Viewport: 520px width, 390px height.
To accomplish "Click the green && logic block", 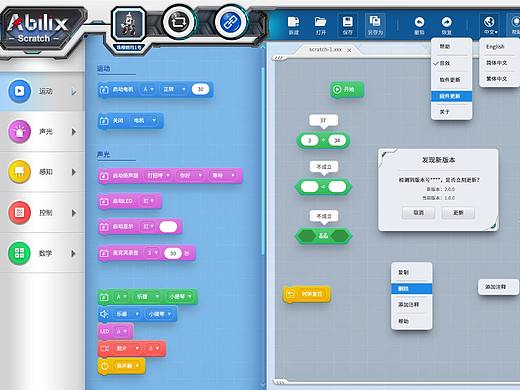I will click(x=323, y=236).
